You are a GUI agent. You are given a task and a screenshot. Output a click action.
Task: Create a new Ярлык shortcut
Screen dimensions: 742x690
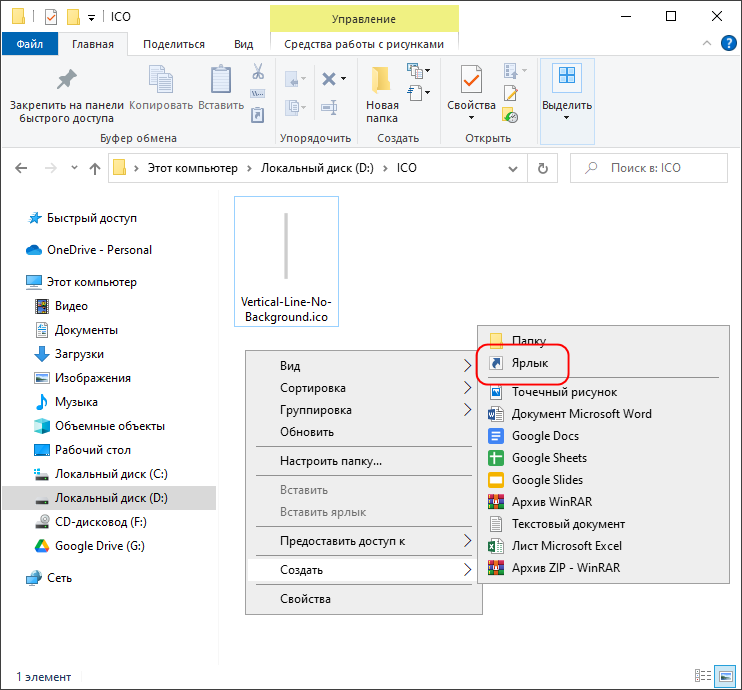[x=603, y=363]
